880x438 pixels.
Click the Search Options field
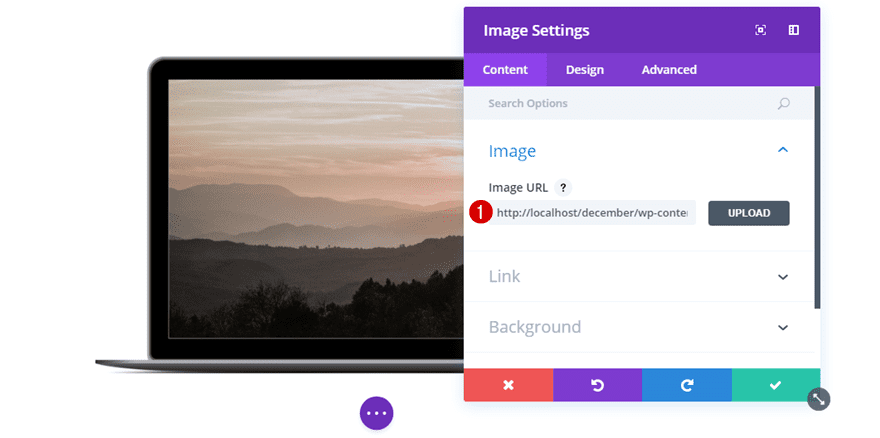(x=639, y=103)
